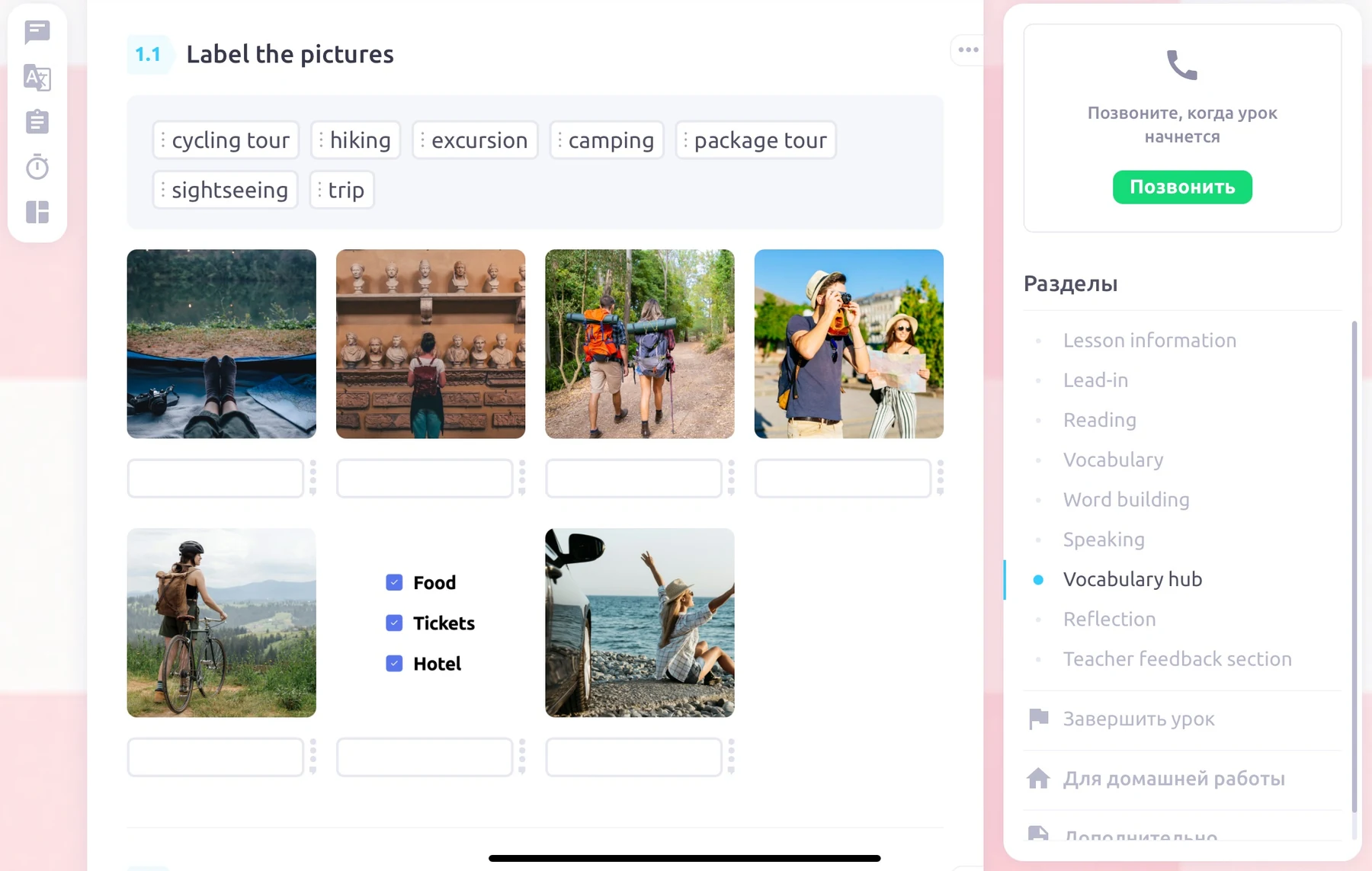Open the timer stopwatch icon
This screenshot has width=1372, height=871.
pyautogui.click(x=37, y=166)
